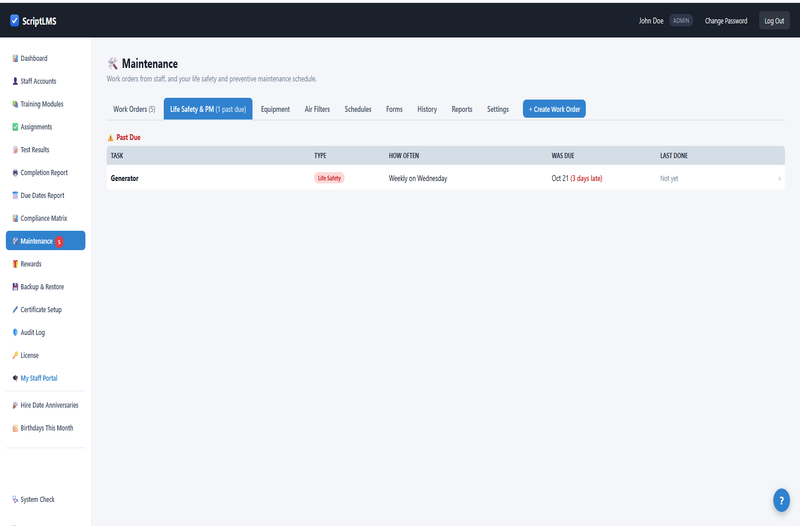Click the ScriptLMS checkmark logo icon
800x526 pixels.
tap(14, 20)
